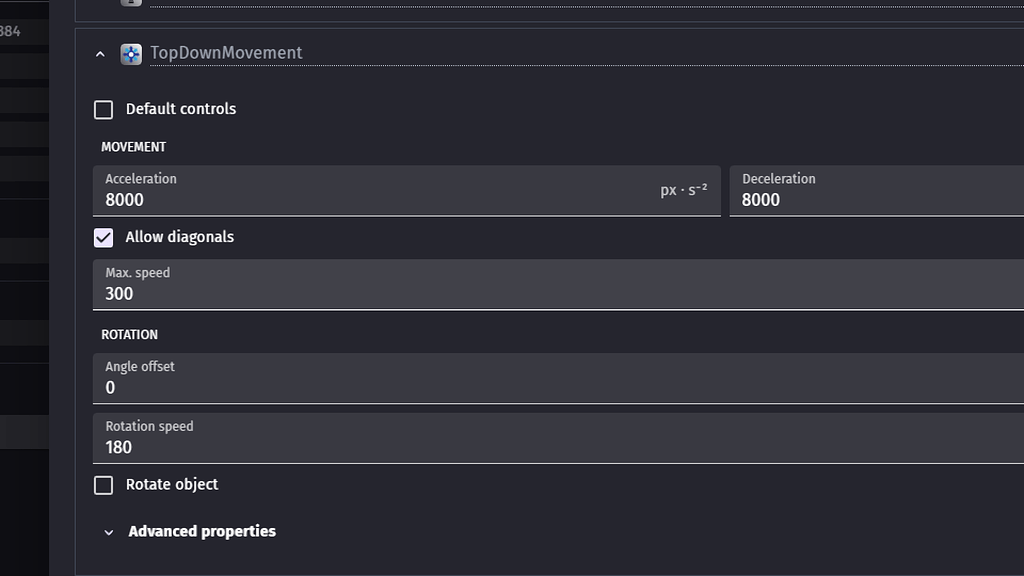Enable the Rotate object checkbox
Screen dimensions: 1024x576
tap(104, 485)
